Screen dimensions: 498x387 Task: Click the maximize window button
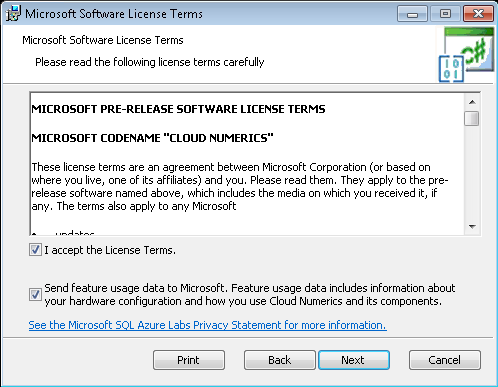point(445,14)
